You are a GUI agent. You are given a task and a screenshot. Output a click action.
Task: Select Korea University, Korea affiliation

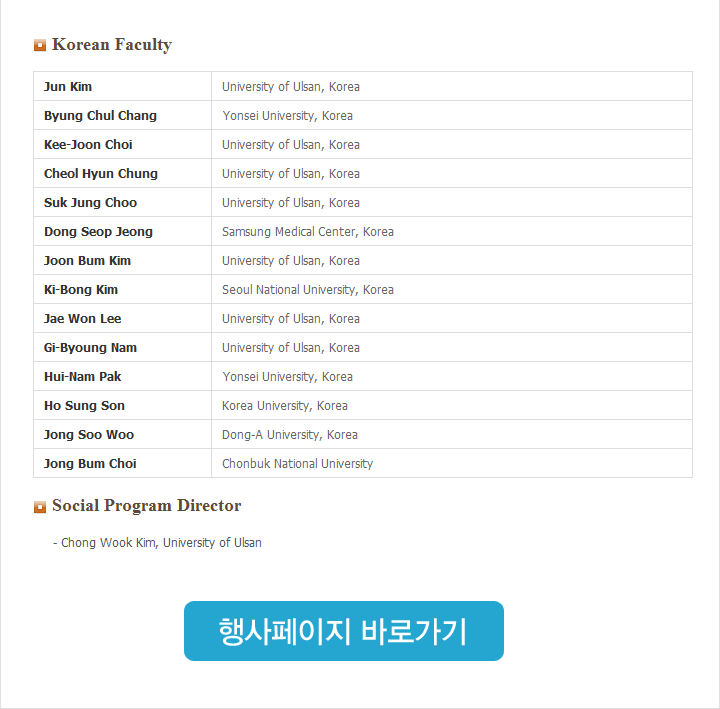pyautogui.click(x=285, y=405)
